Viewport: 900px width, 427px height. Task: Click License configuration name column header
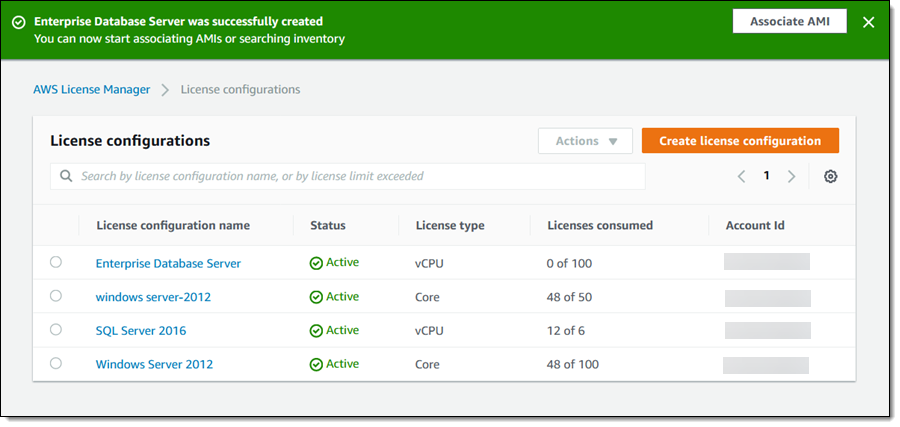coord(173,226)
